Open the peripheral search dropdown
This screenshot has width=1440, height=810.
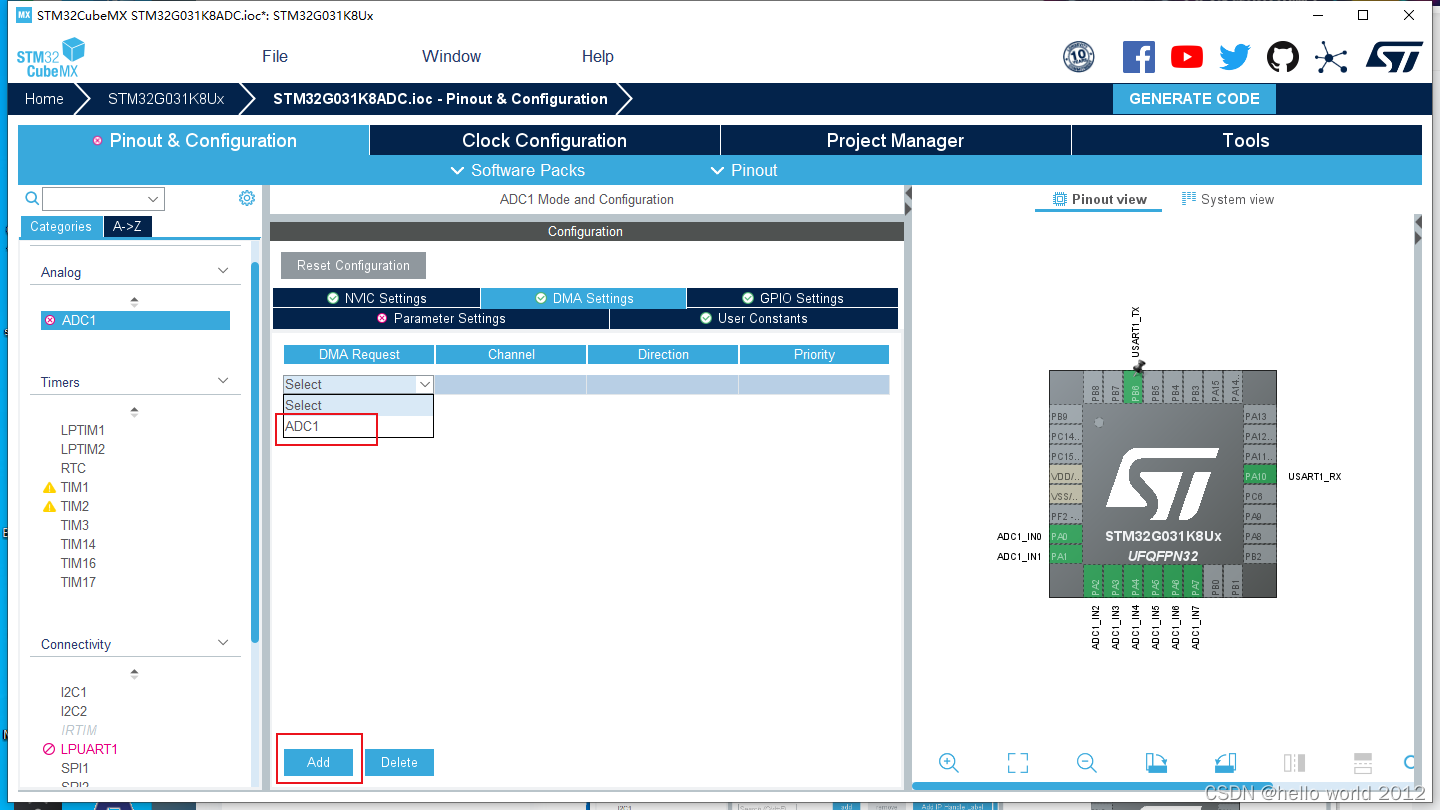(x=153, y=198)
